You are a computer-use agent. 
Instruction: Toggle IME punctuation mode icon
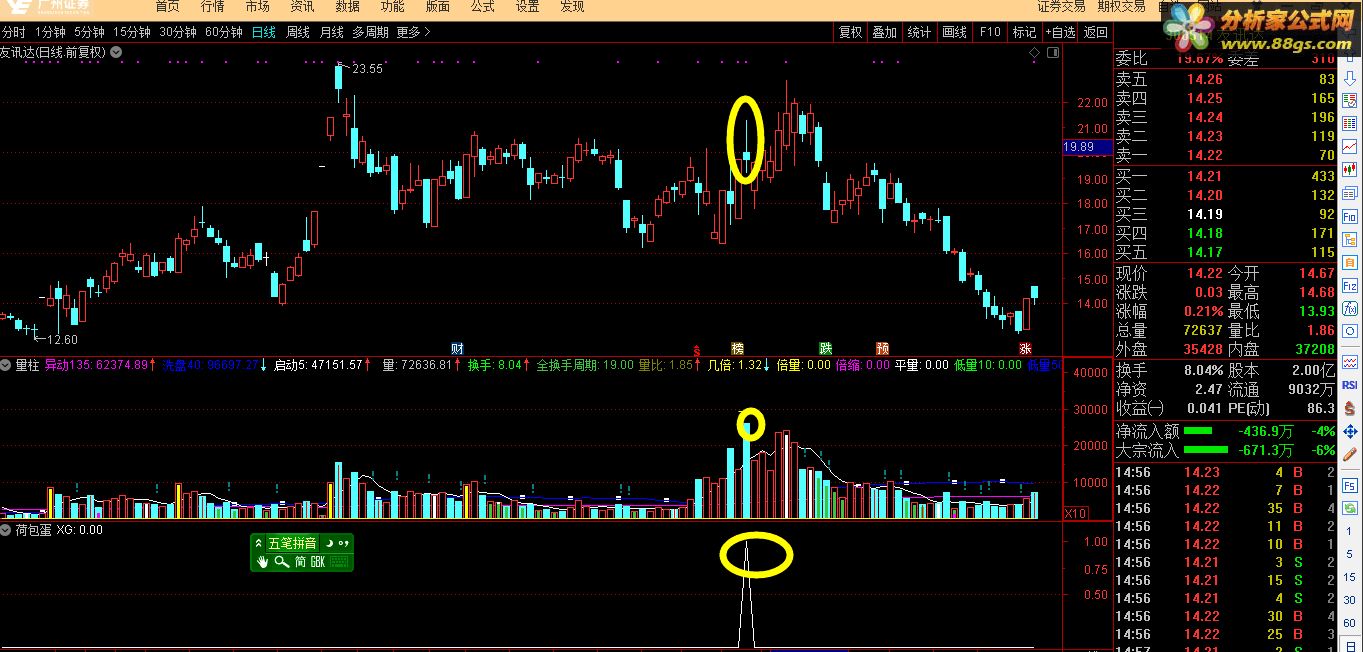pyautogui.click(x=343, y=543)
